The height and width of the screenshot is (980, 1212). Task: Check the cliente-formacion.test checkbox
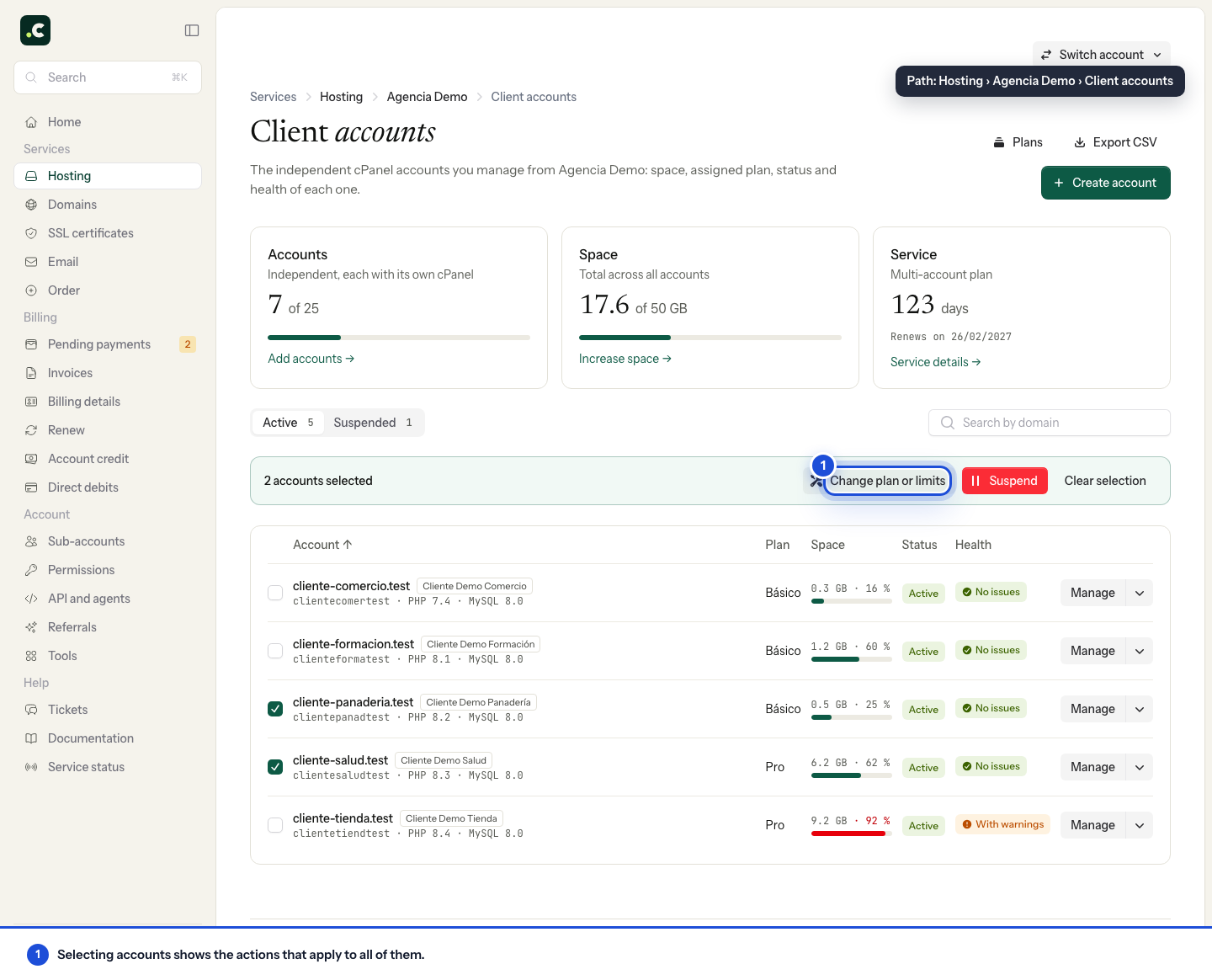pyautogui.click(x=275, y=651)
